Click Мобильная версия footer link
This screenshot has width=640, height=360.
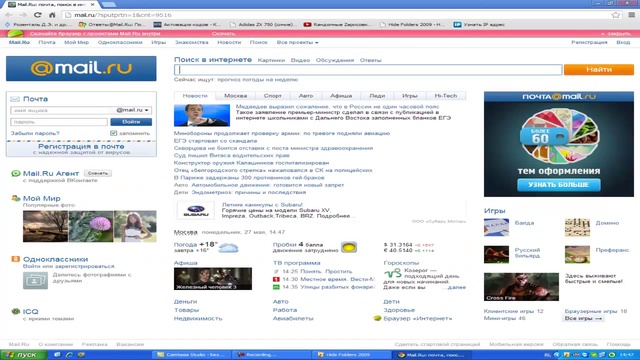point(516,344)
